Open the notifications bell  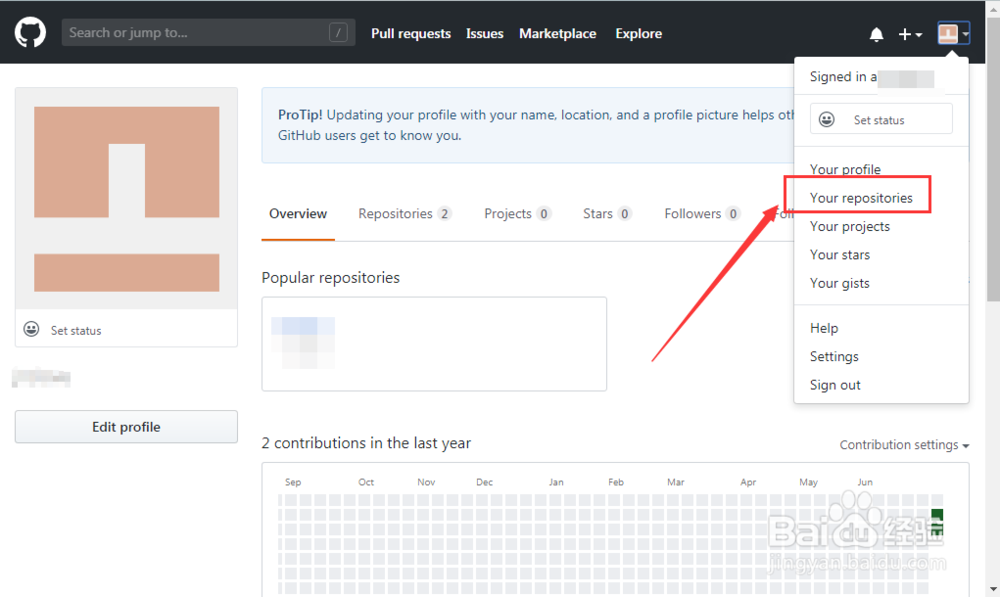click(876, 34)
